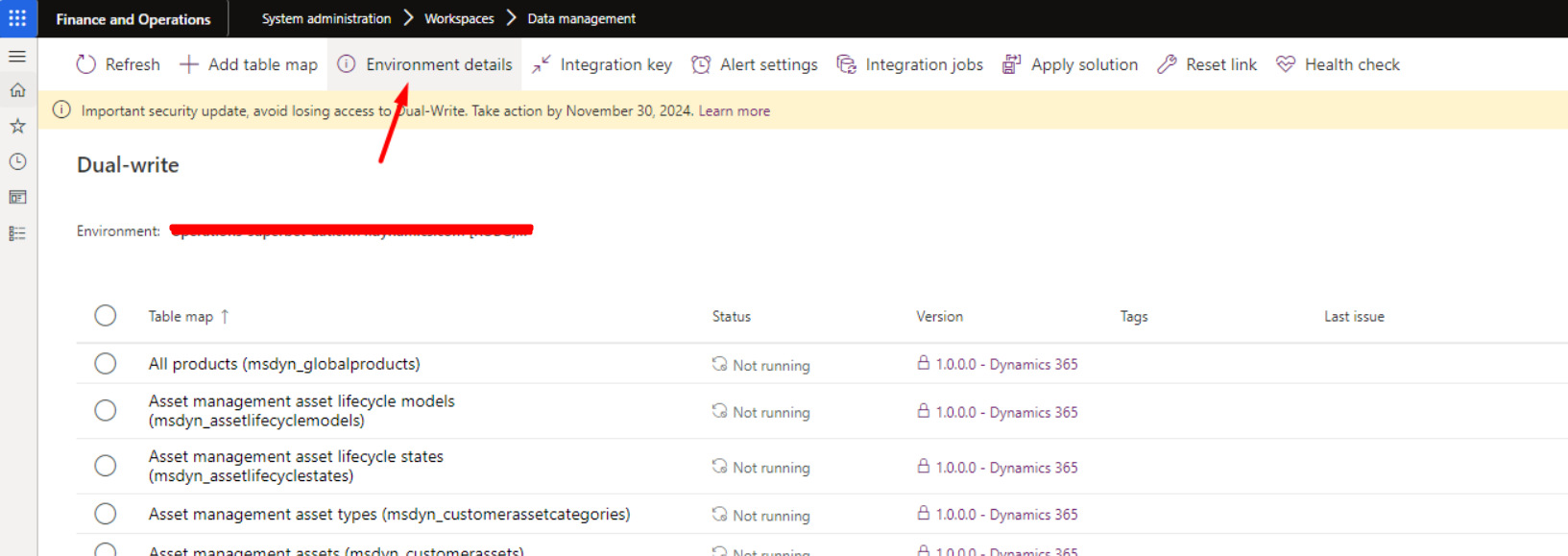Click lock icon in lifecycle states version
The width and height of the screenshot is (1568, 556).
click(923, 466)
